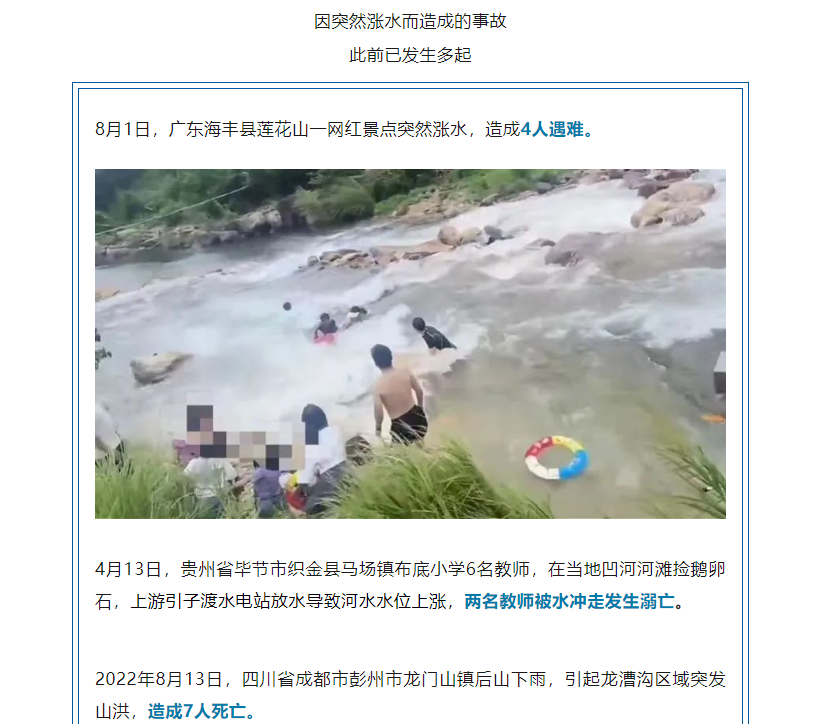Click the green bushes at the photo's top left
The width and height of the screenshot is (821, 724).
pyautogui.click(x=173, y=196)
